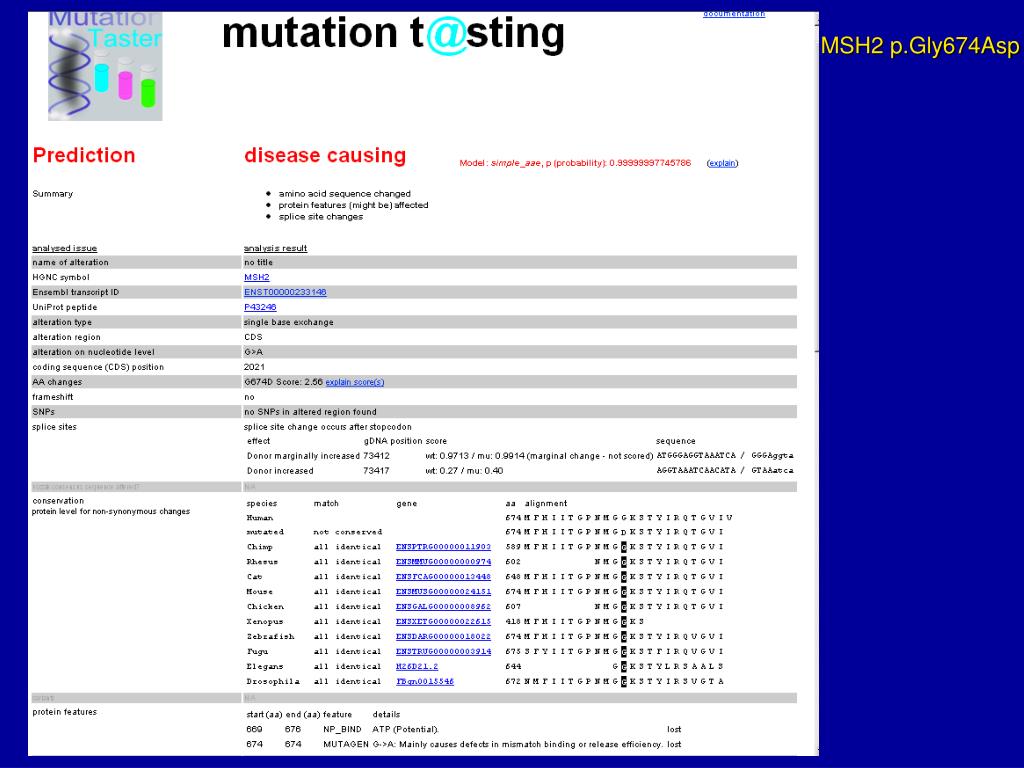Screen dimensions: 1024x768
Task: Follow the Zebrafish gene link
Action: pos(443,637)
